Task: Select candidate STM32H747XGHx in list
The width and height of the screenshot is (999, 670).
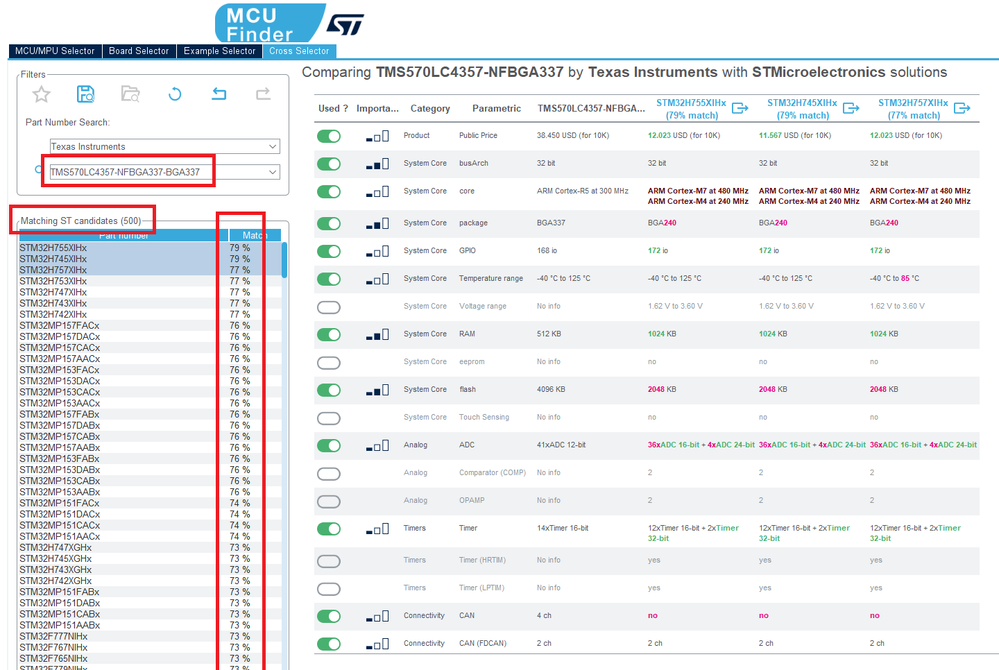Action: pos(150,547)
